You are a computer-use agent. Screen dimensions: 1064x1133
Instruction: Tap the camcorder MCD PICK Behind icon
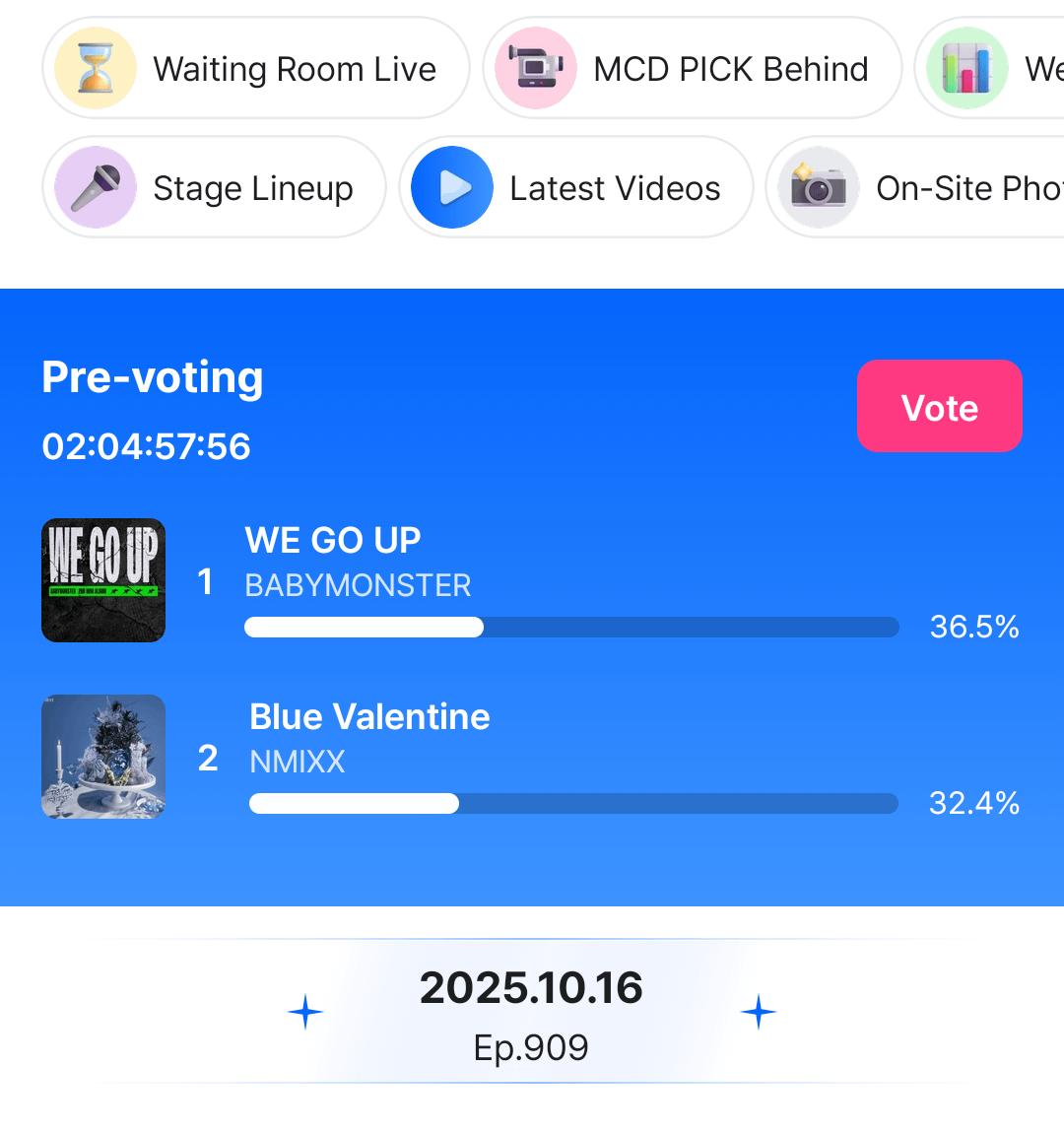(536, 69)
